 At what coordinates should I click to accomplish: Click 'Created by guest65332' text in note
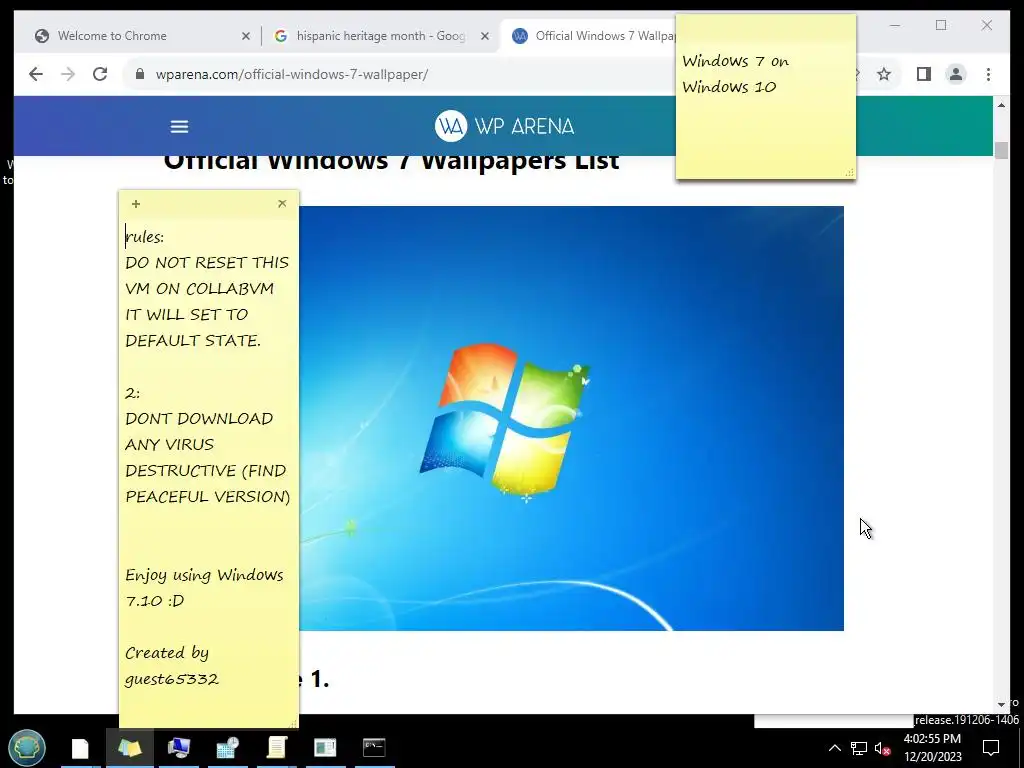pyautogui.click(x=172, y=665)
